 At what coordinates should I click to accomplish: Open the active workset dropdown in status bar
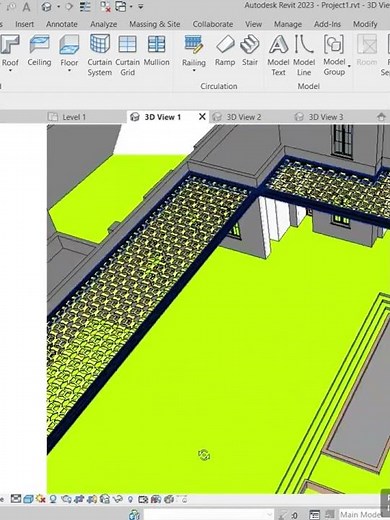point(209,514)
